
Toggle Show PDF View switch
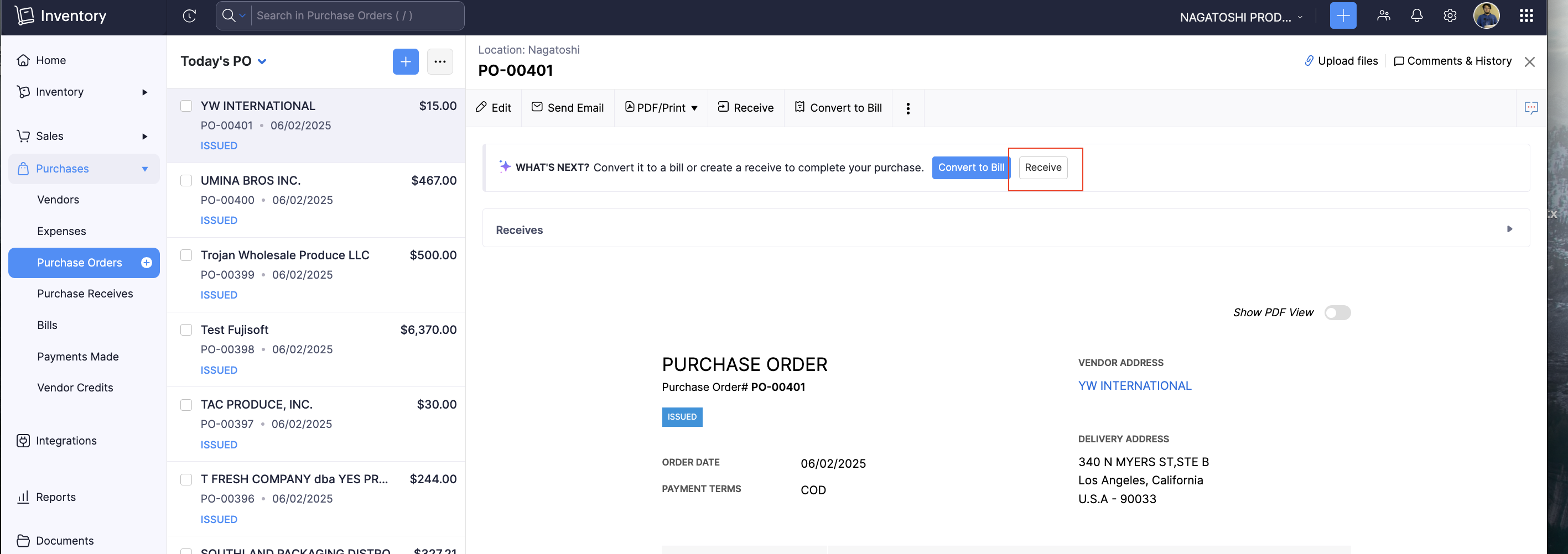click(1337, 312)
